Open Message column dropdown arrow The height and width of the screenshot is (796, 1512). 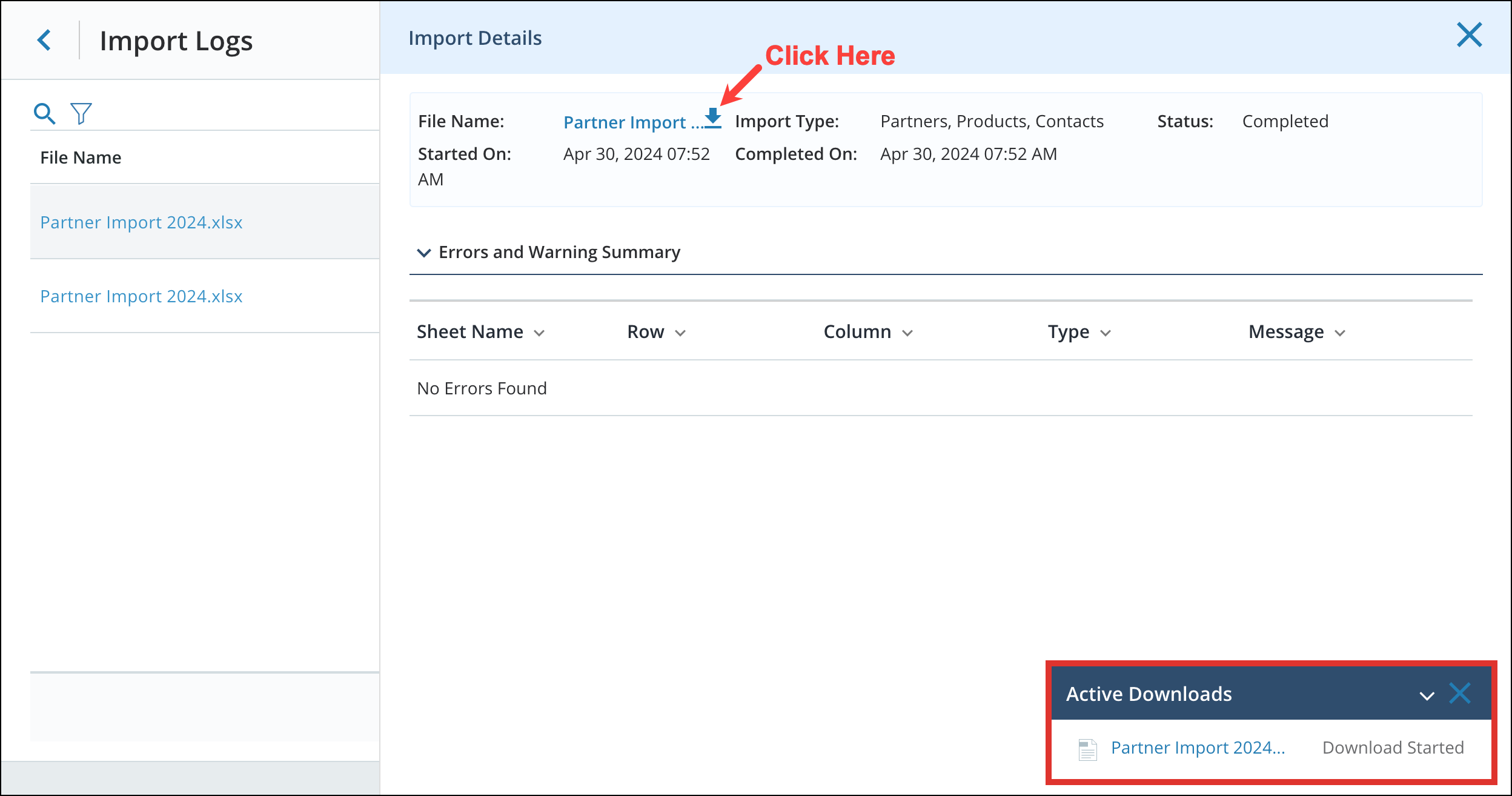click(1340, 333)
